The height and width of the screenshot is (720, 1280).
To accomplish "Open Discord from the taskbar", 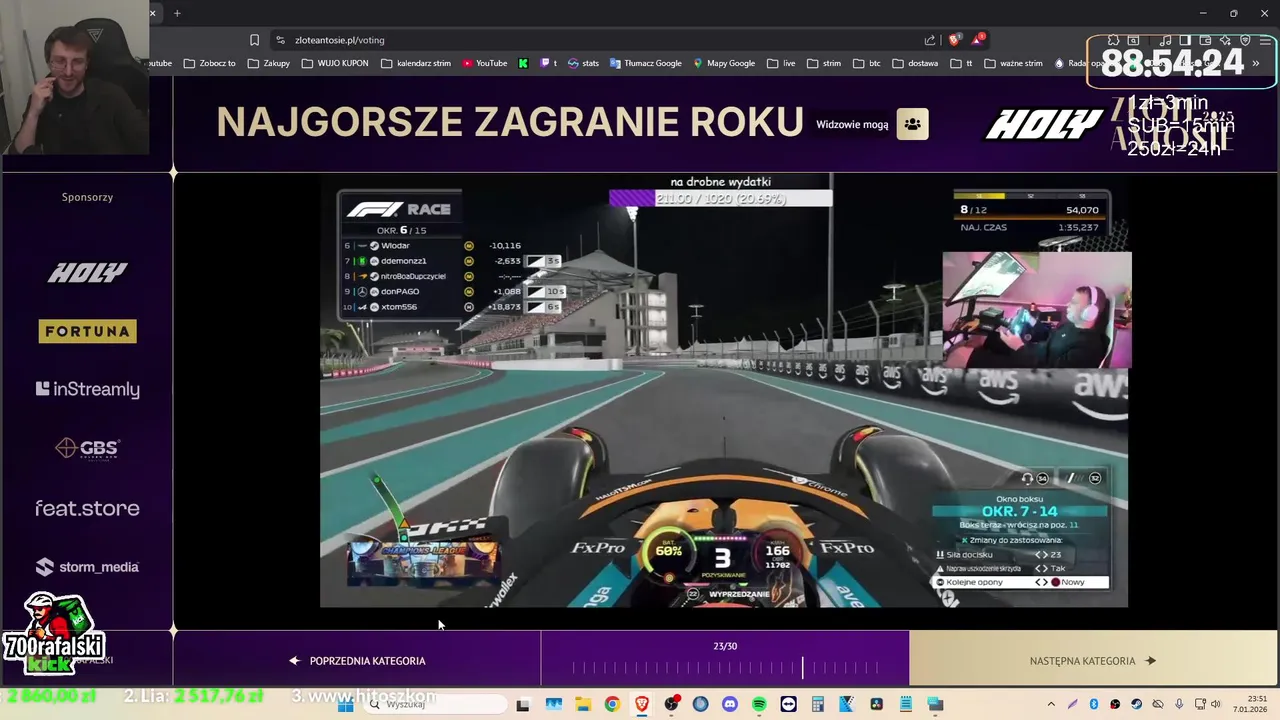I will 729,704.
